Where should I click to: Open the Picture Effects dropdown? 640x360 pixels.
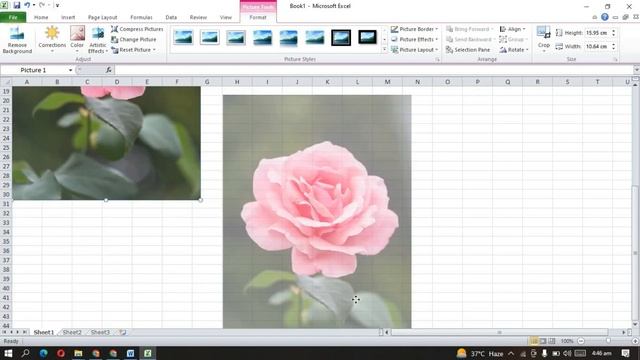pos(414,39)
